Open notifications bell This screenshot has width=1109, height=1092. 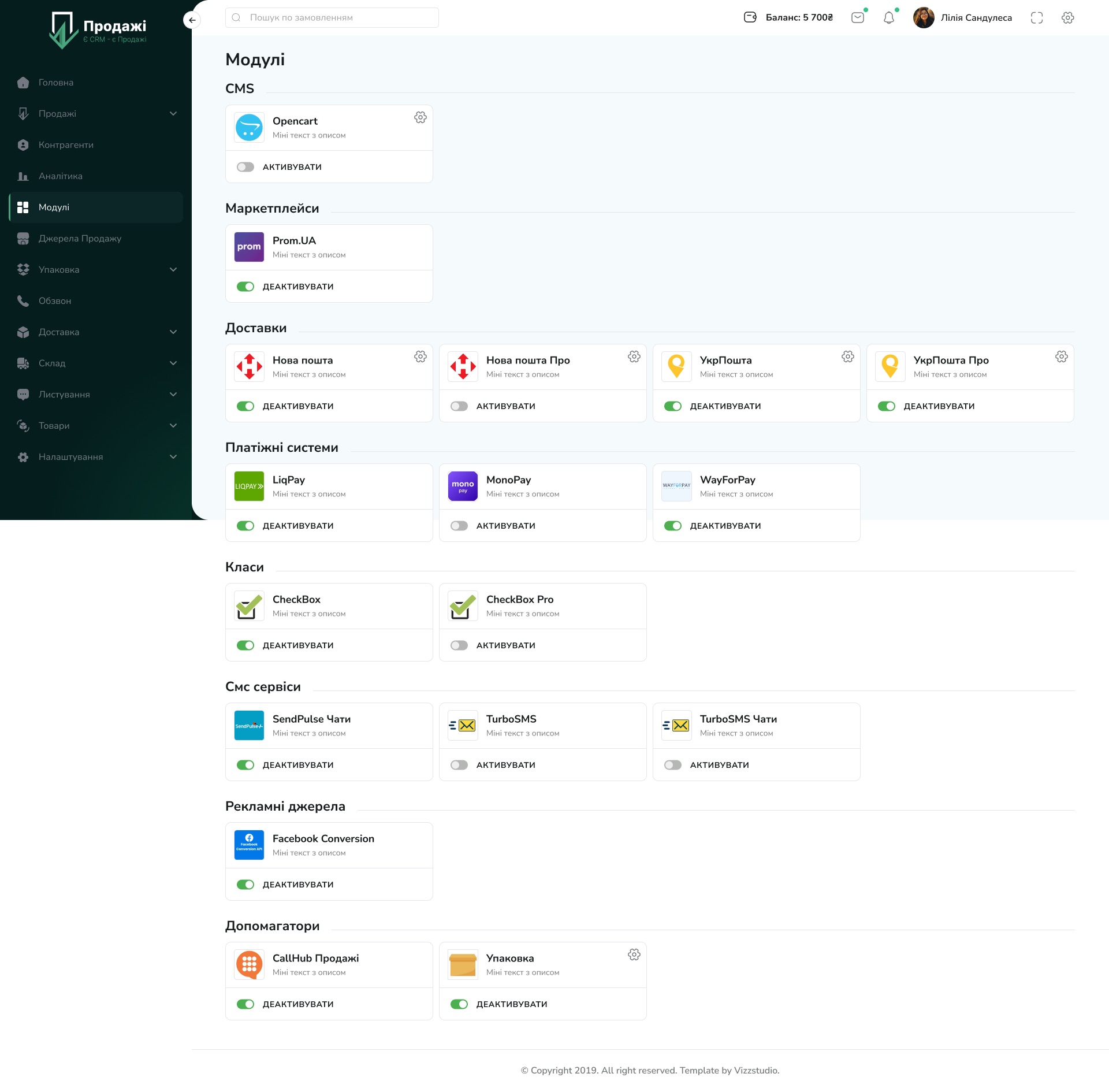(x=889, y=17)
